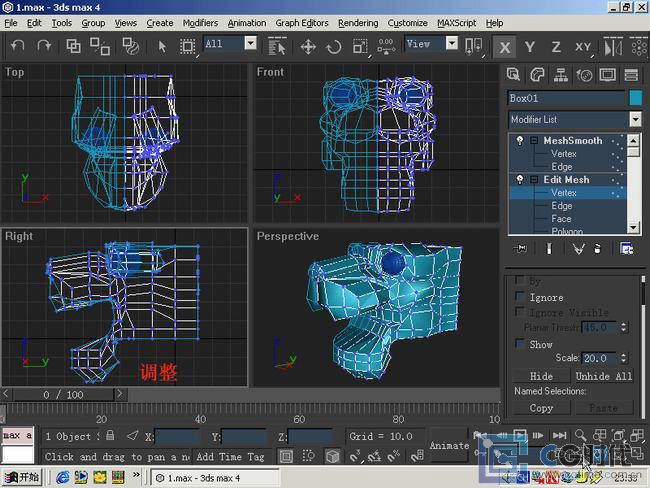Switch to the Create command panel
Viewport: 650px width, 488px height.
pyautogui.click(x=514, y=75)
